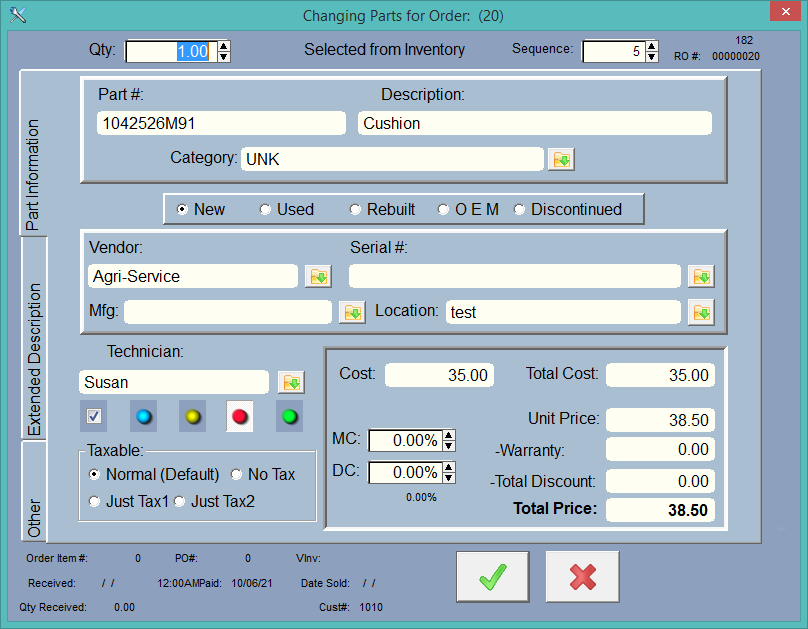Open the Location lookup folder icon
Viewport: 808px width, 629px height.
coord(701,312)
